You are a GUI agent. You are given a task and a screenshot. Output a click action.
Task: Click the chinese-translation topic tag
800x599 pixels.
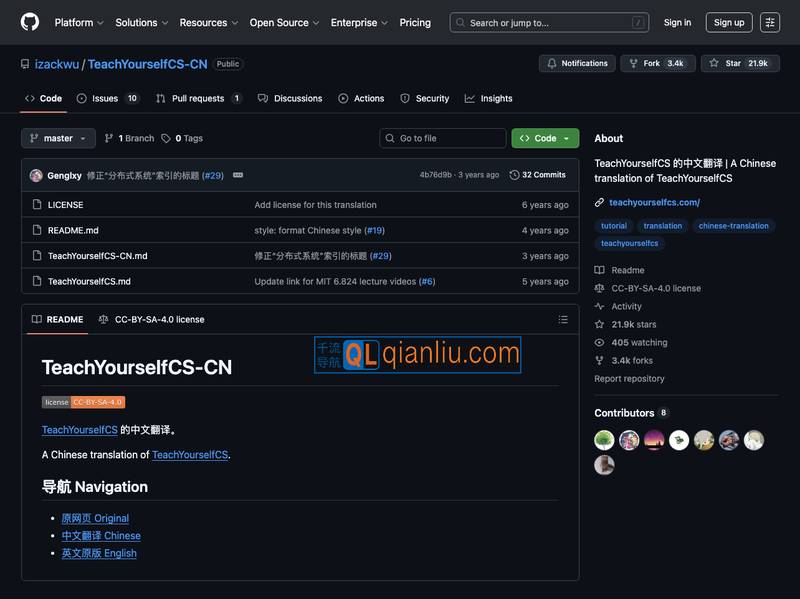[733, 226]
